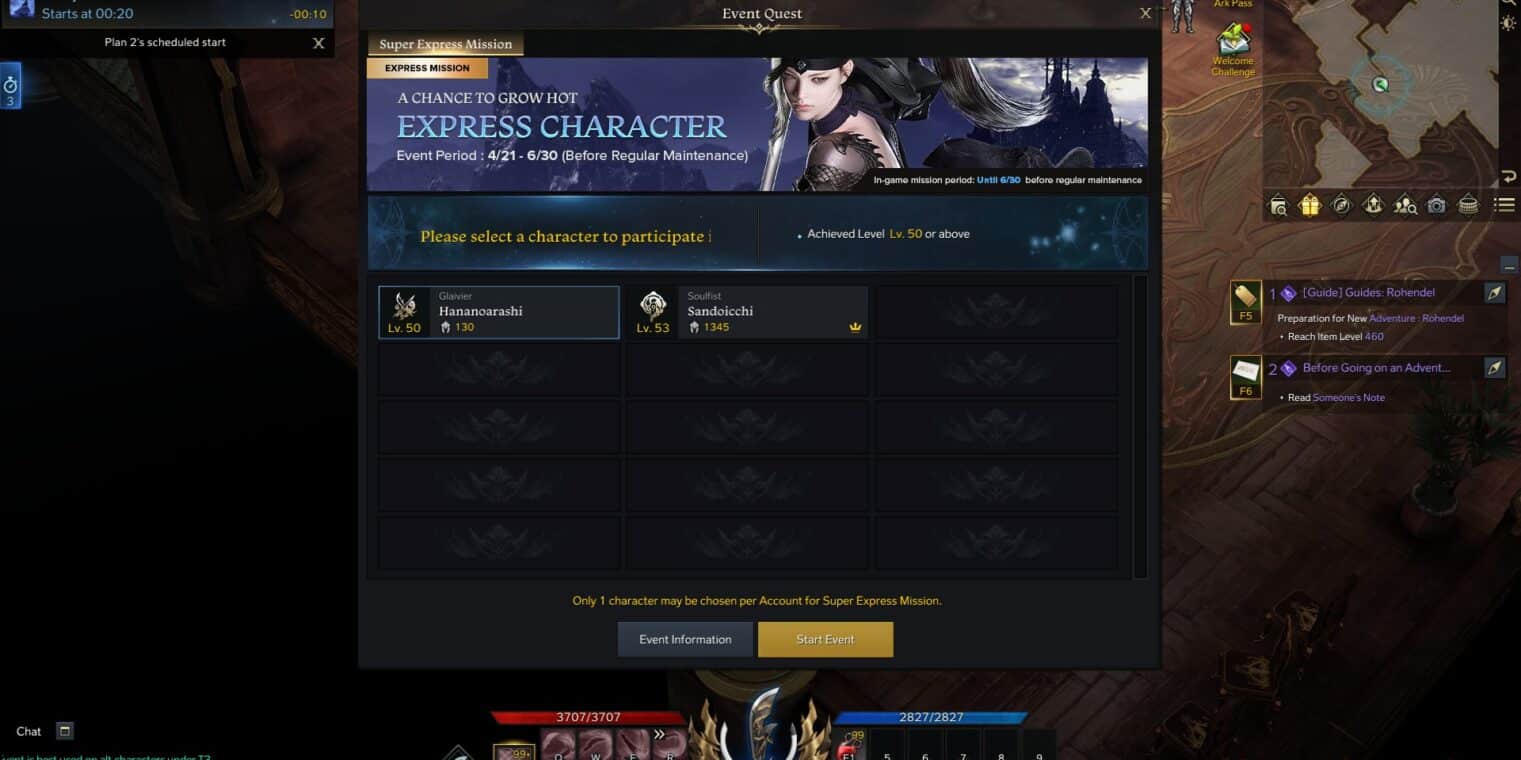Image resolution: width=1521 pixels, height=760 pixels.
Task: Open the party finder icon under minimap
Action: point(1404,205)
